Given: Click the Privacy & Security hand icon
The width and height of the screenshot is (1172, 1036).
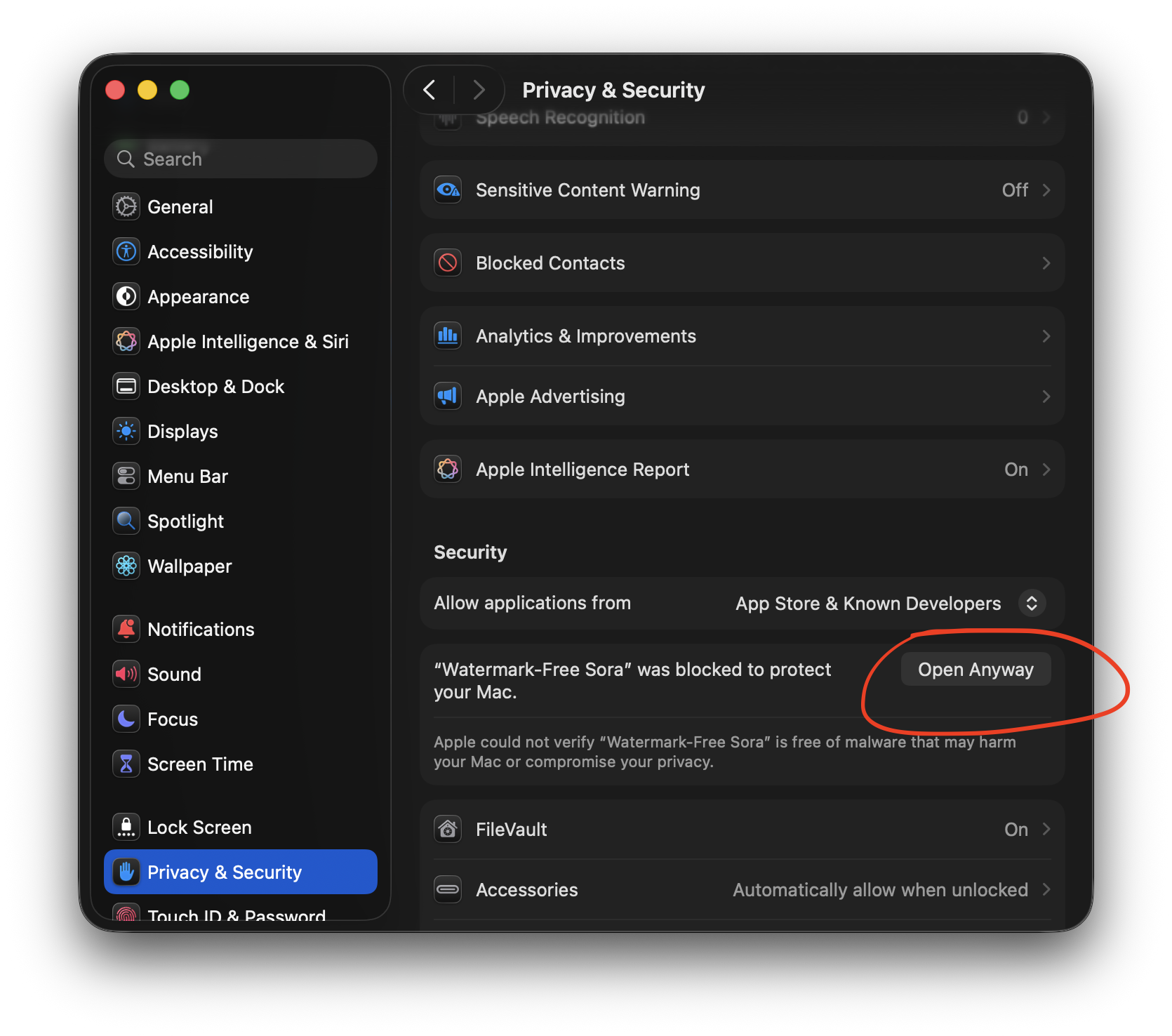Looking at the screenshot, I should 126,872.
